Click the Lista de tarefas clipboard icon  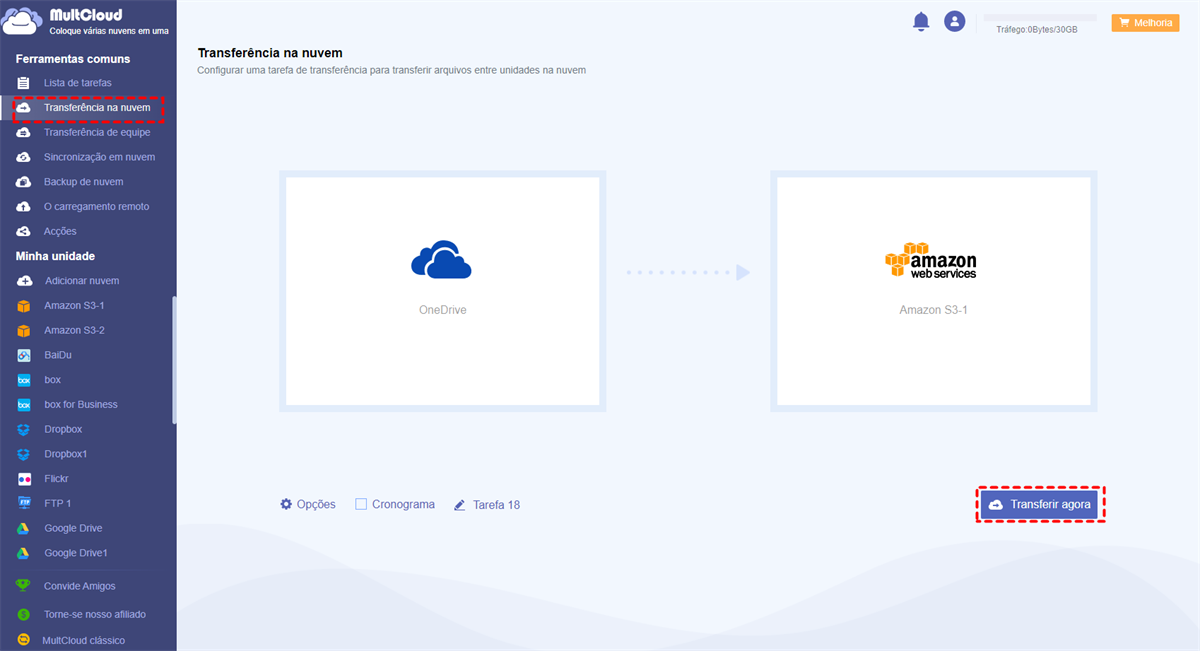24,83
